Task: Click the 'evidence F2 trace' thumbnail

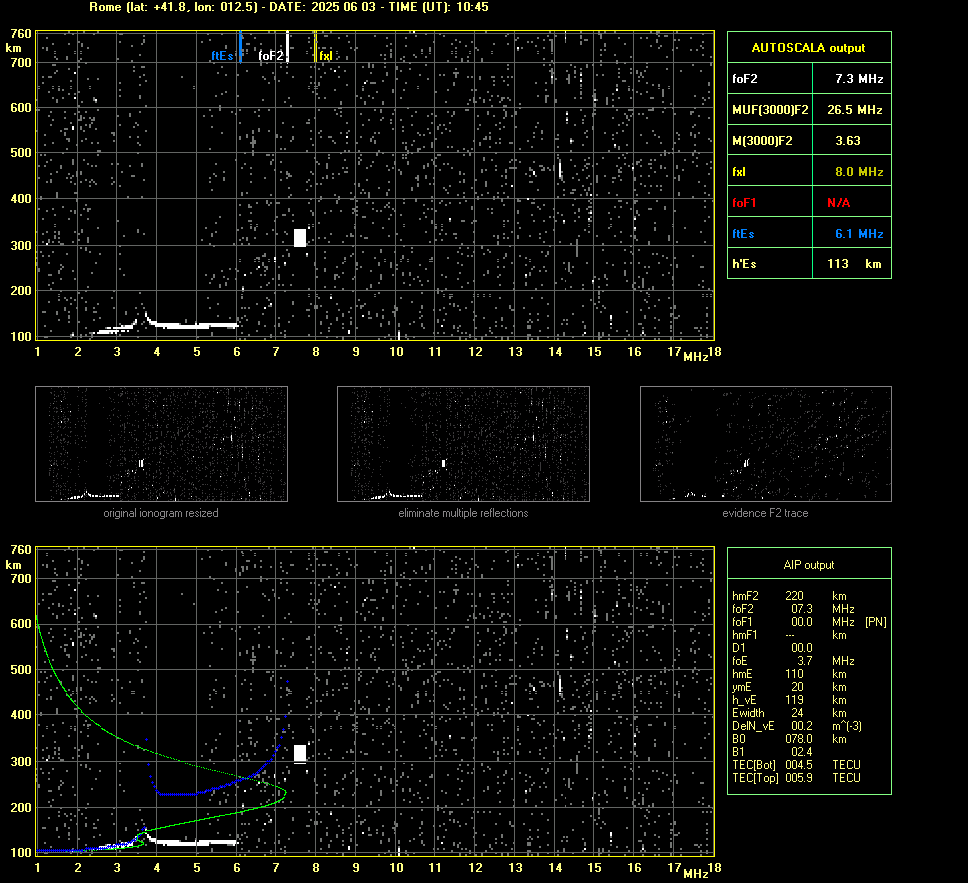Action: click(x=766, y=444)
